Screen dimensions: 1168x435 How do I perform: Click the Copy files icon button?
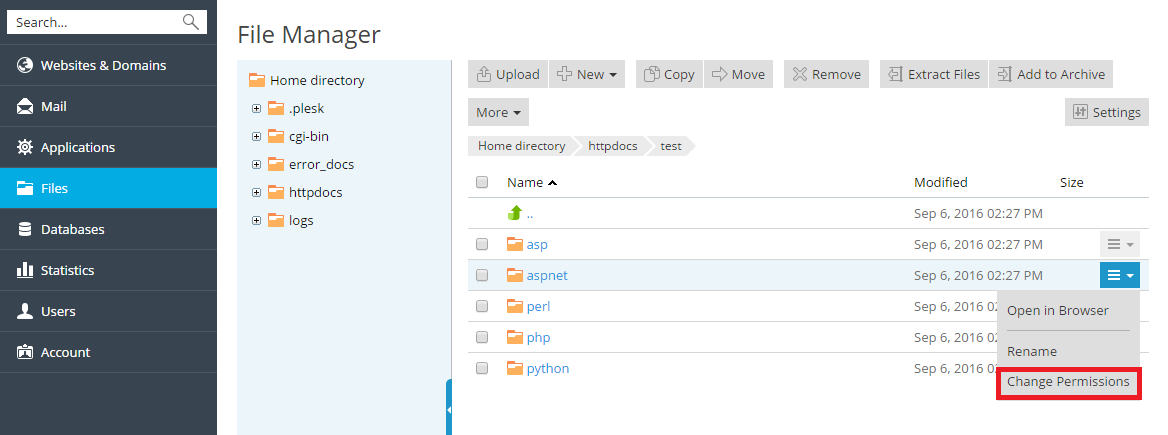tap(669, 74)
